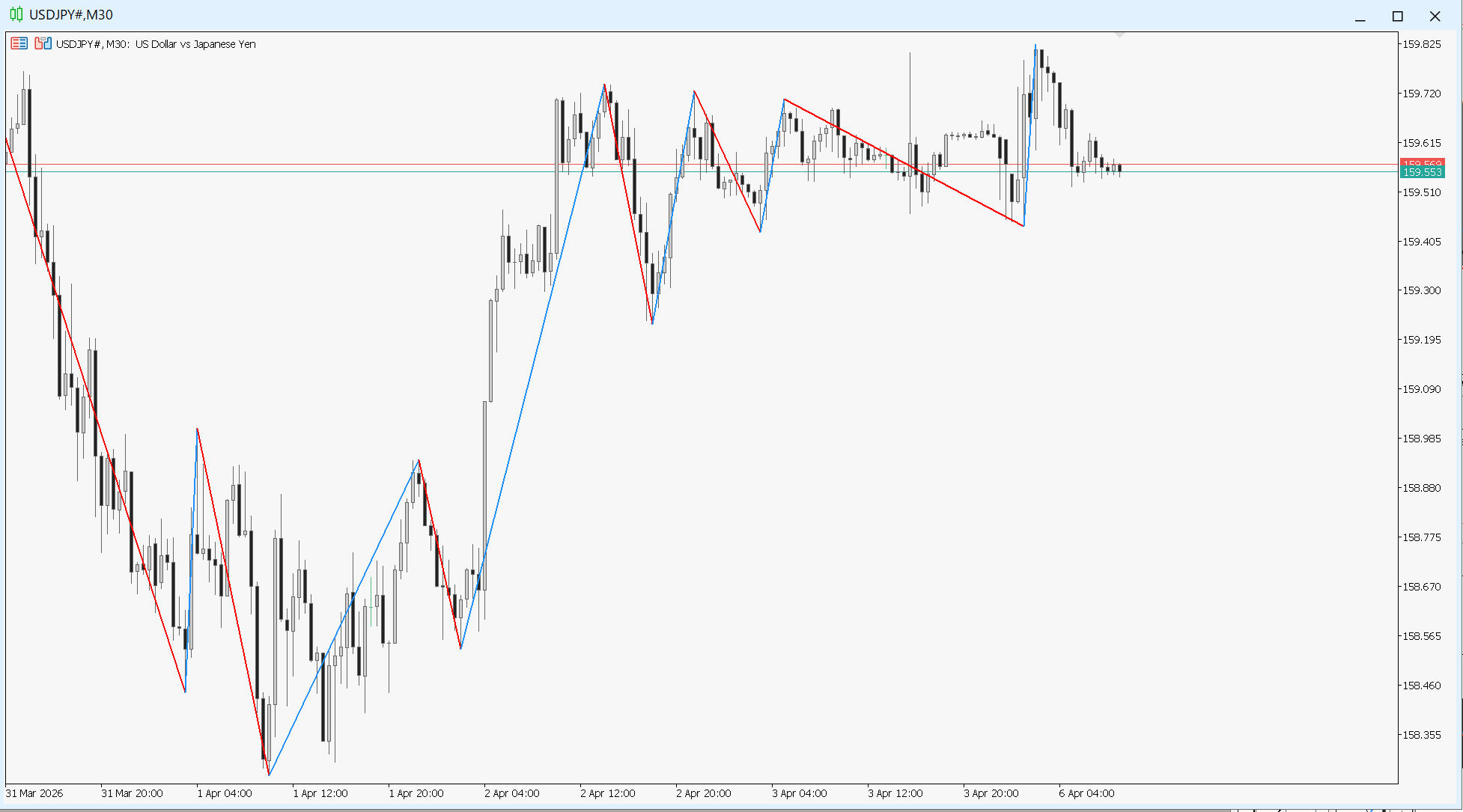Click the '1 Apr 20:00' time axis label

[416, 793]
